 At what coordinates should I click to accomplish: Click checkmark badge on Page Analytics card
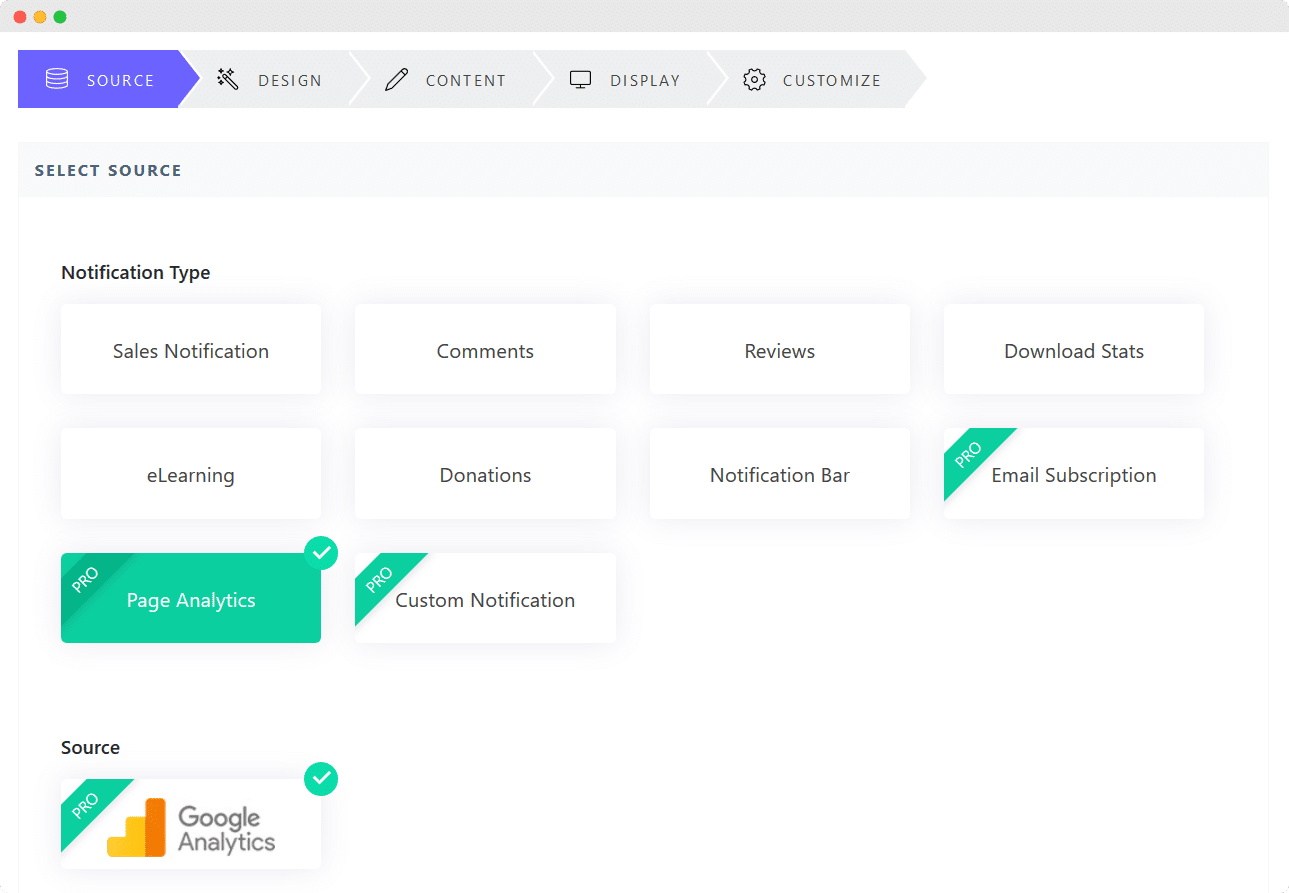[321, 553]
